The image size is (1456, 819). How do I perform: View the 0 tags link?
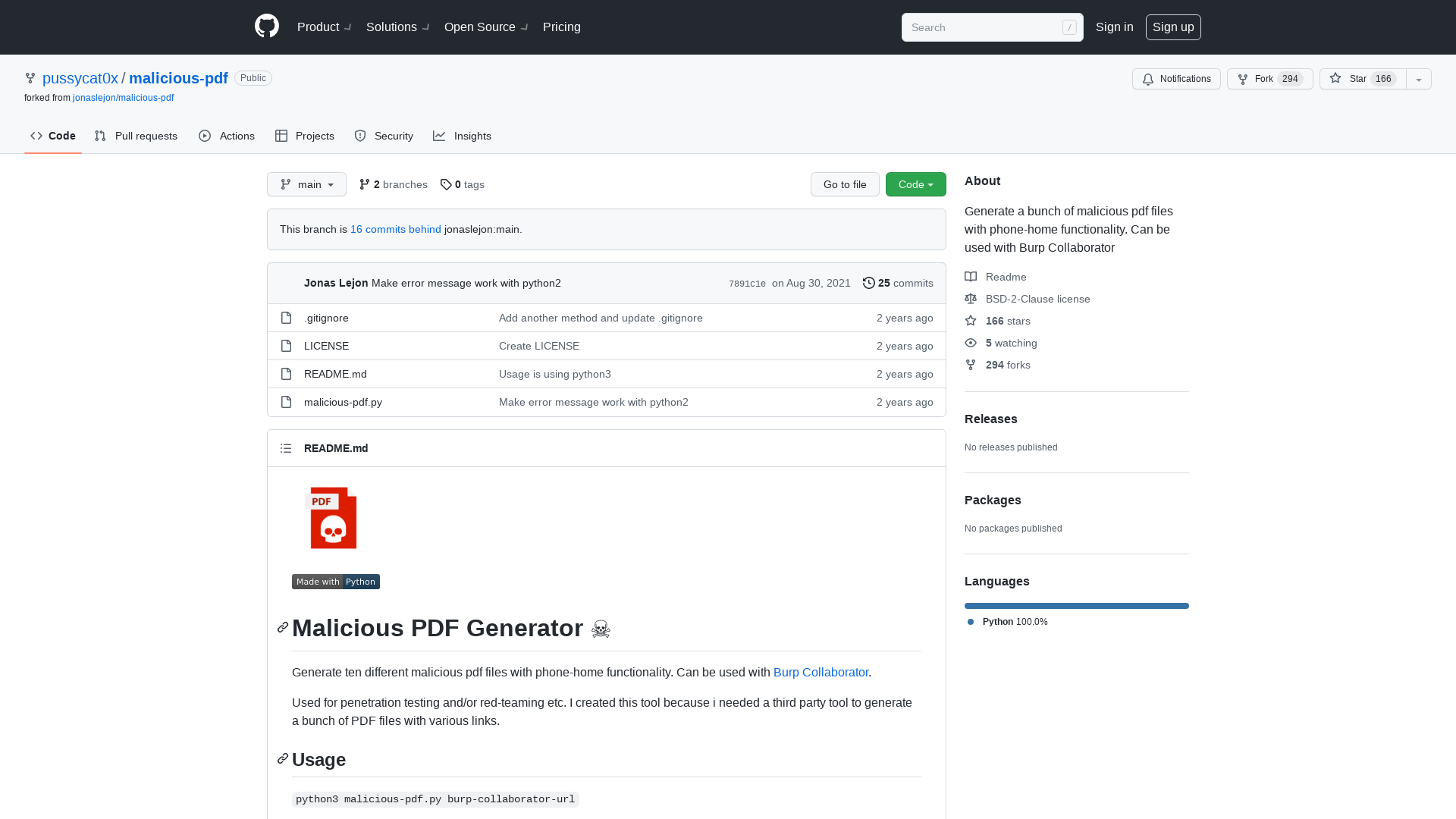462,184
